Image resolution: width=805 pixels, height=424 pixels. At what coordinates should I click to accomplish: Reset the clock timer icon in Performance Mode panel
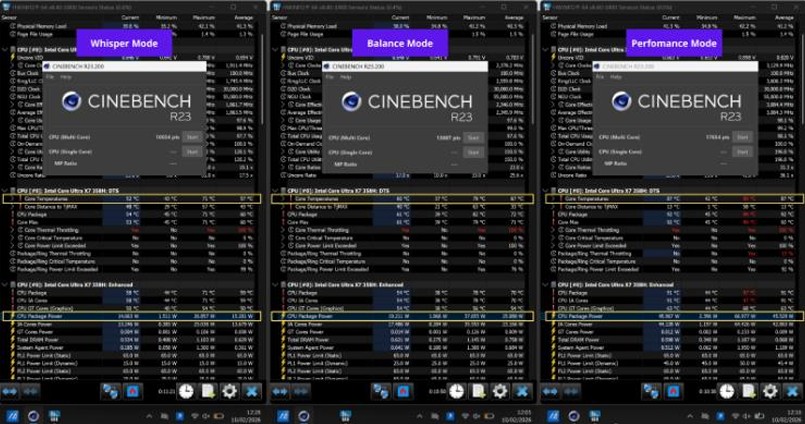point(726,392)
